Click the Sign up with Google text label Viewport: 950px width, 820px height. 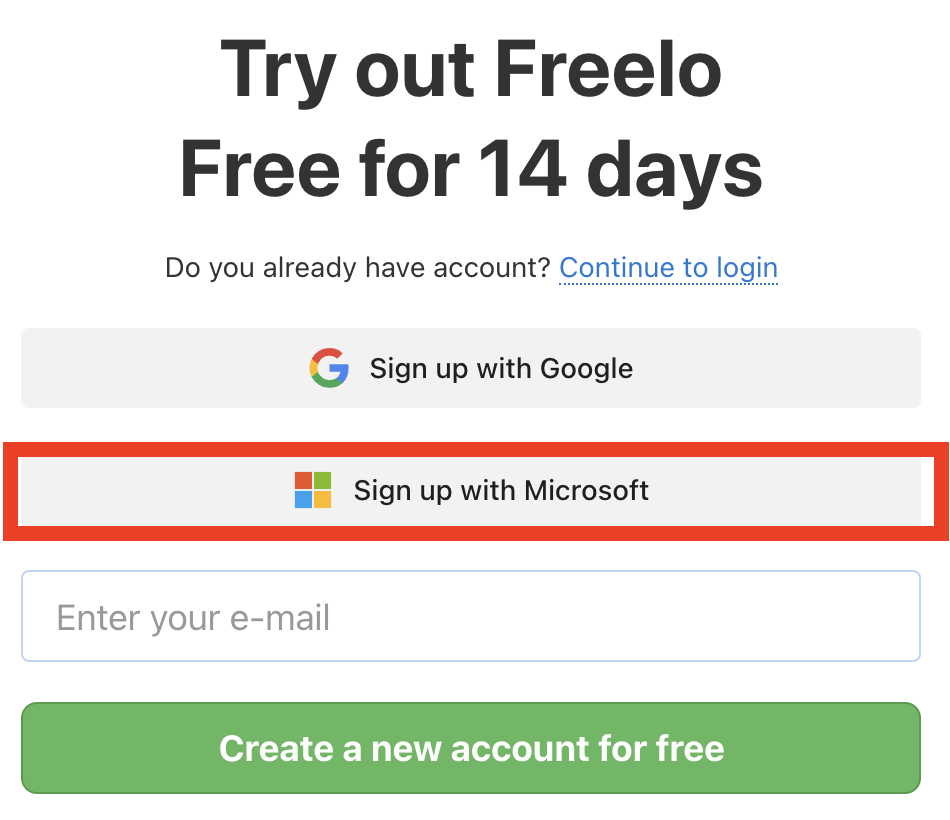(501, 368)
